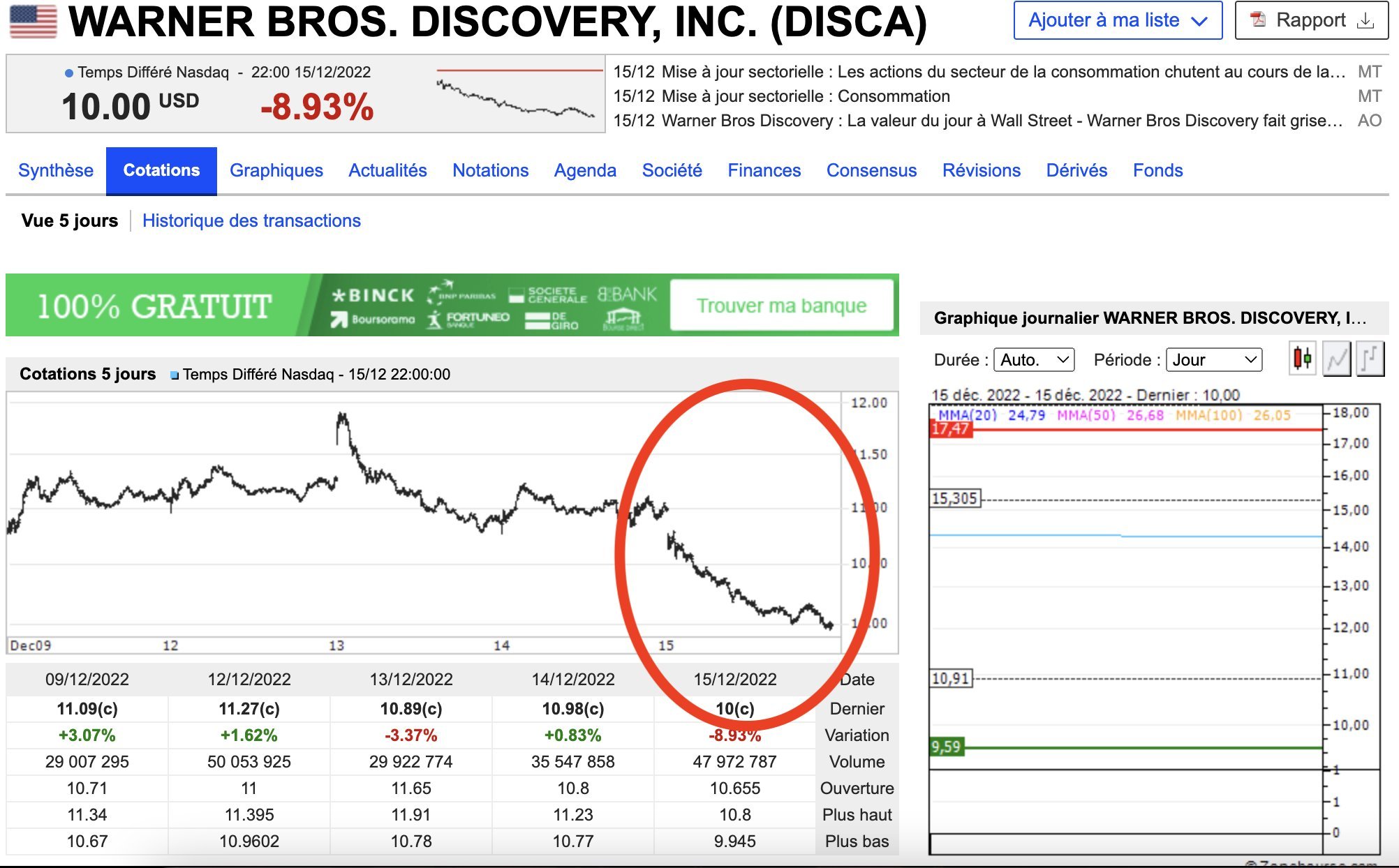Open Historique des transactions link
1399x868 pixels.
tap(251, 220)
